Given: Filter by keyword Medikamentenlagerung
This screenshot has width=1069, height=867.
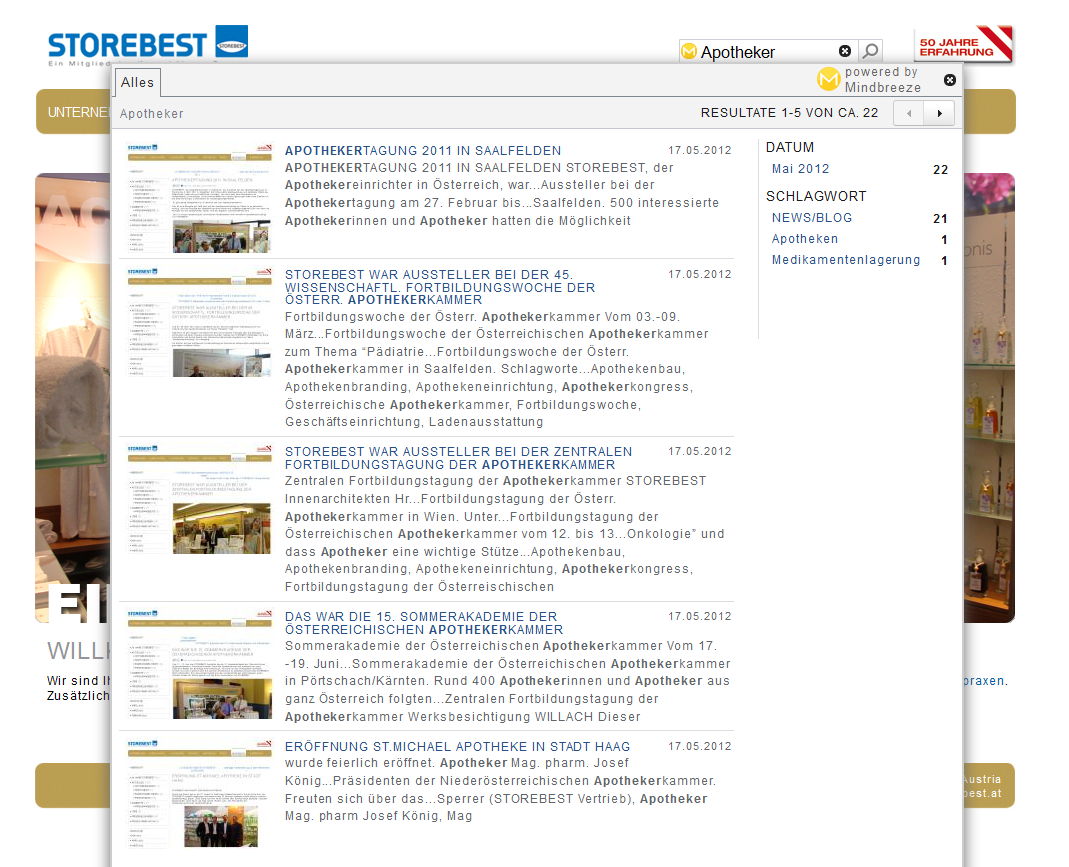Looking at the screenshot, I should (x=846, y=260).
